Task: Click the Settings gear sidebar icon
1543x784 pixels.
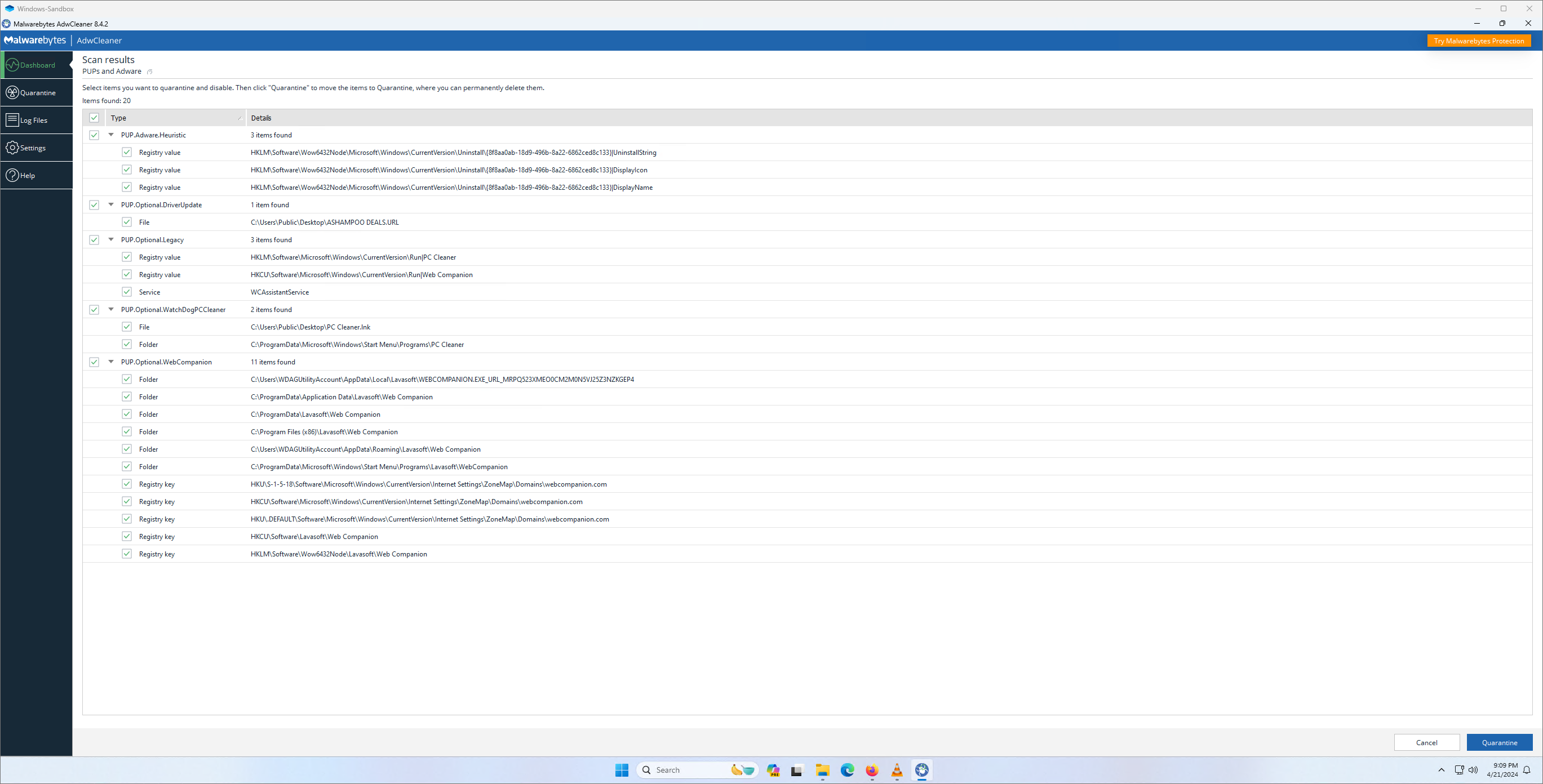Action: [12, 148]
